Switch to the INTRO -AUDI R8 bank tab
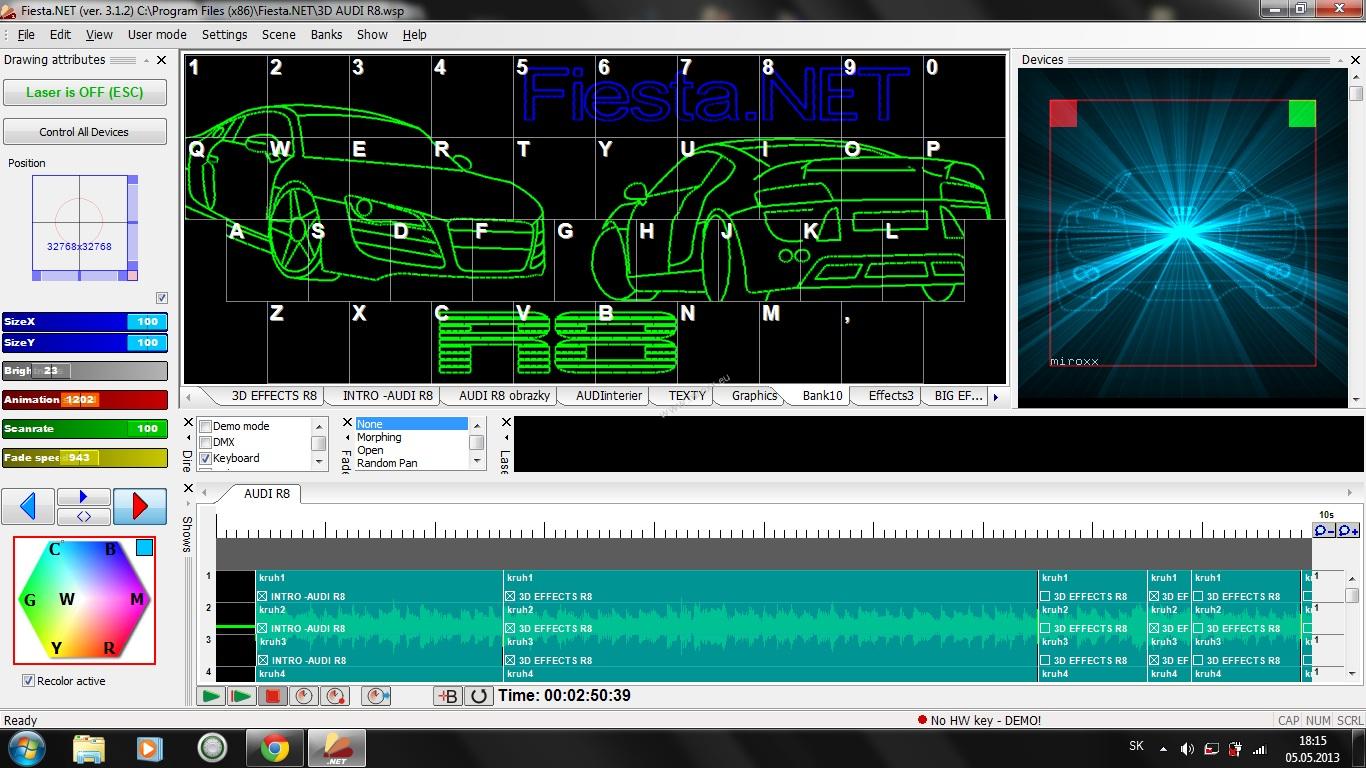 (388, 396)
